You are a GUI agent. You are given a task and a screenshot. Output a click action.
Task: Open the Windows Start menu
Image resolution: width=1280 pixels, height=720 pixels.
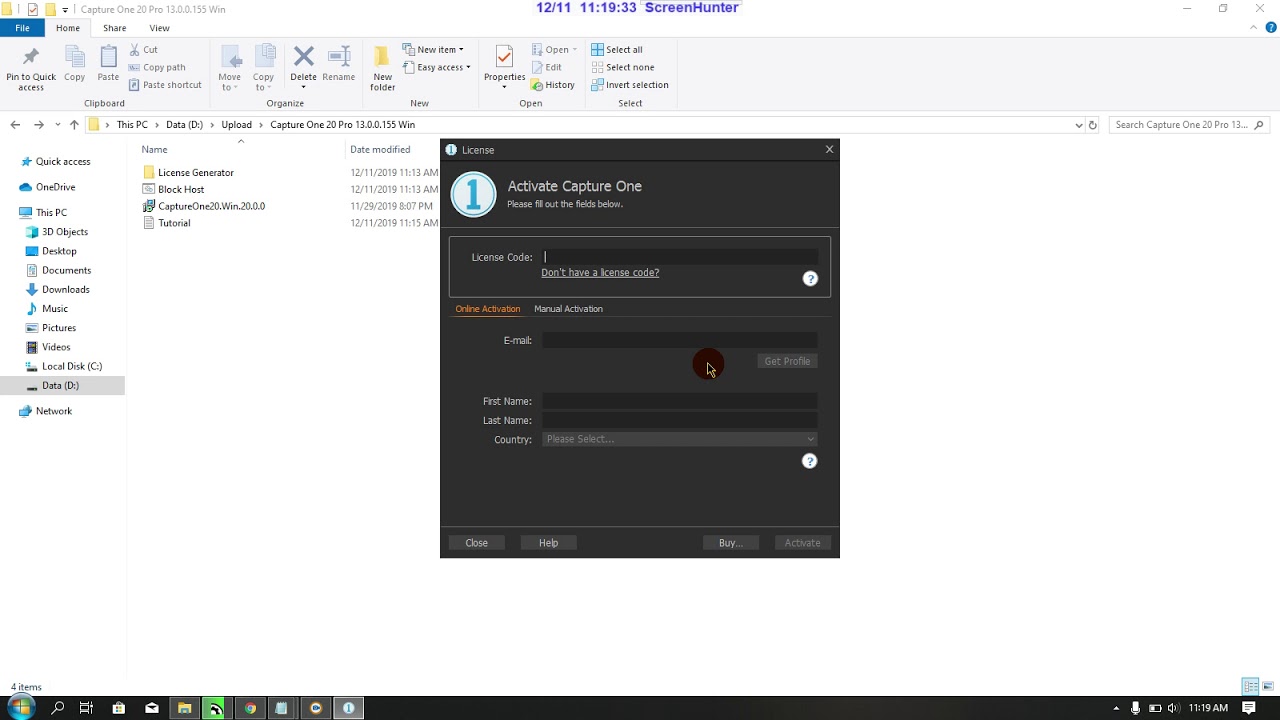pos(20,708)
